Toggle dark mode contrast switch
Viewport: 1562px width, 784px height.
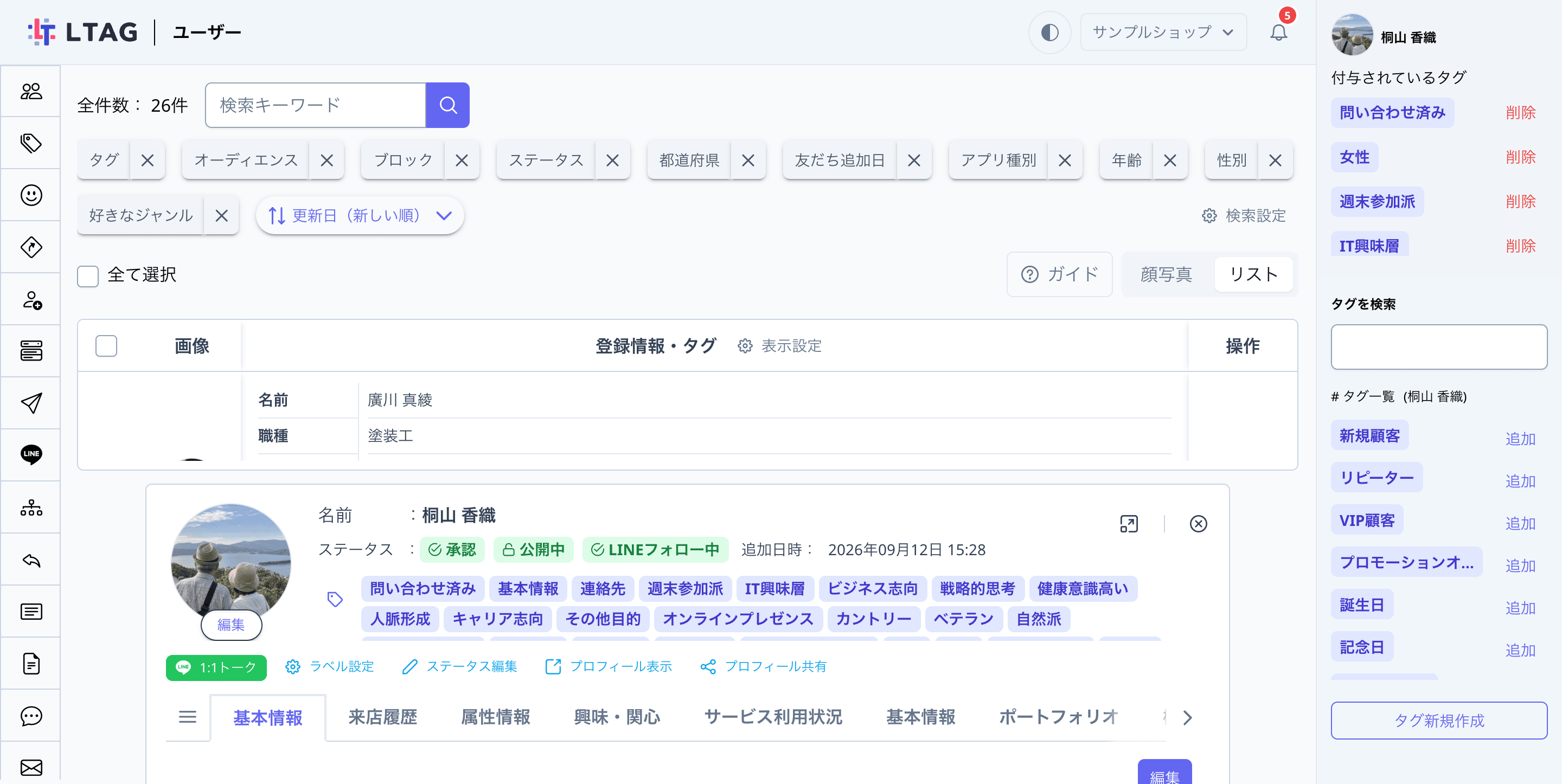pyautogui.click(x=1049, y=32)
